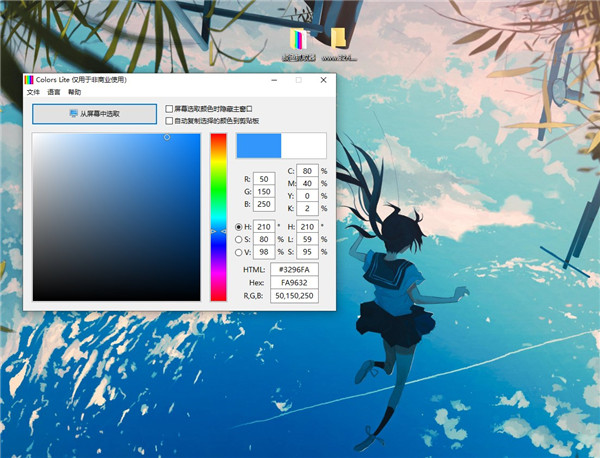Click the R value field showing 50
Screen dimensions: 600x458
click(264, 179)
